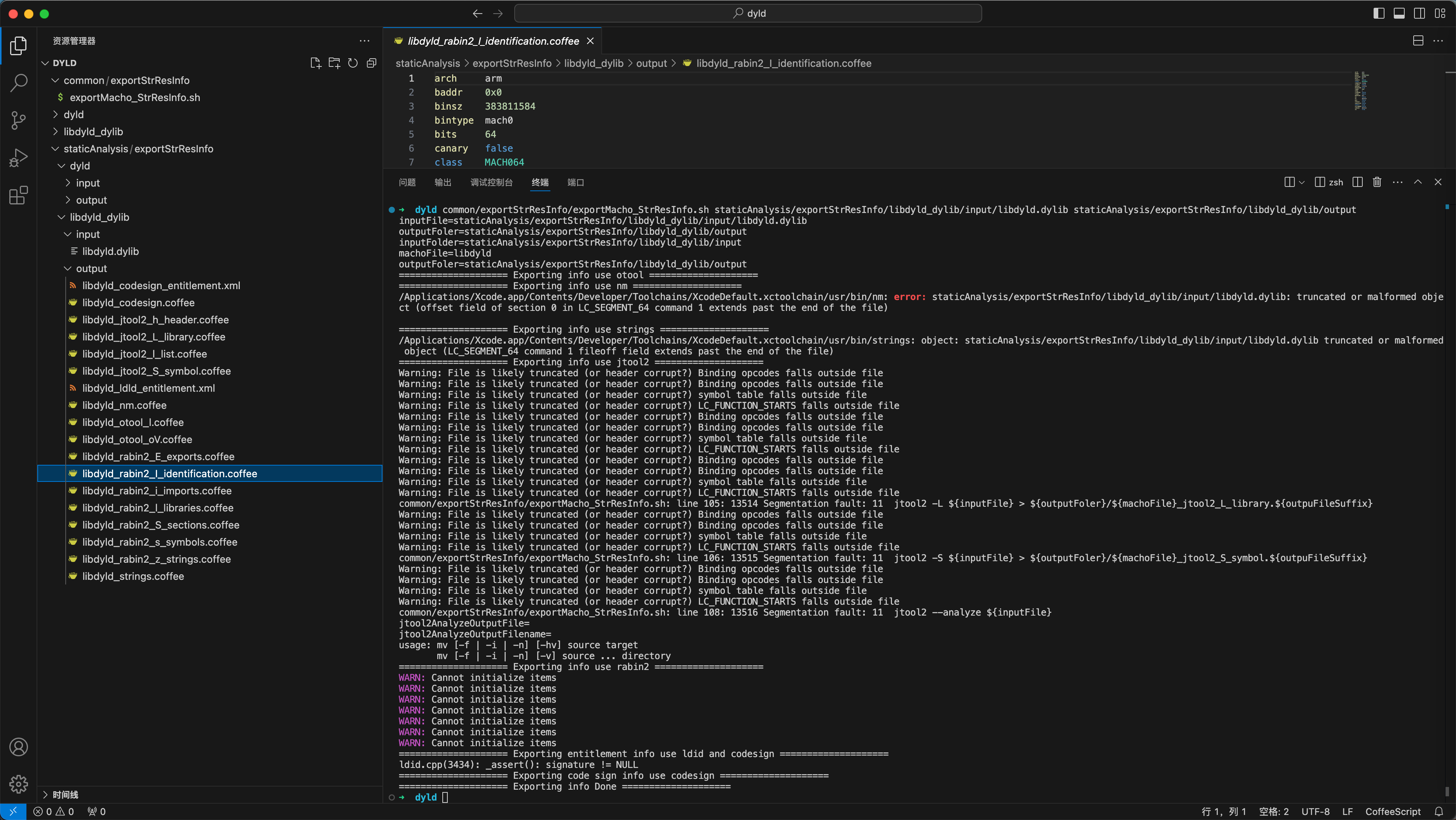Go back using navigation arrow
1456x820 pixels.
pyautogui.click(x=478, y=13)
